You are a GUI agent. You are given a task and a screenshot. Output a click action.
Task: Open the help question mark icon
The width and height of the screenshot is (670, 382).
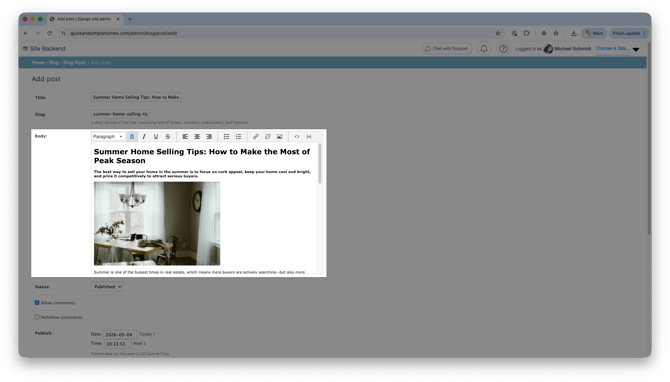(x=503, y=49)
